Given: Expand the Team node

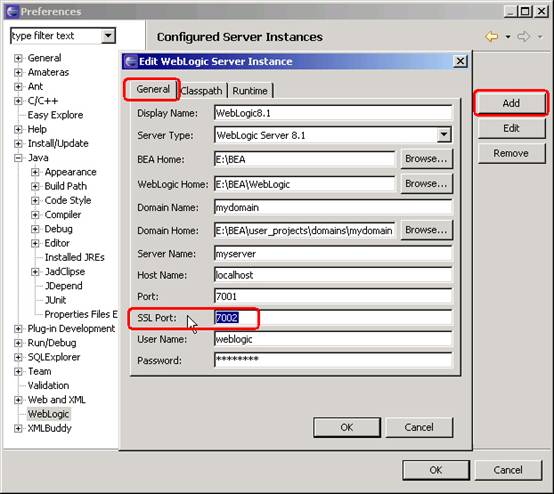Looking at the screenshot, I should click(x=18, y=372).
